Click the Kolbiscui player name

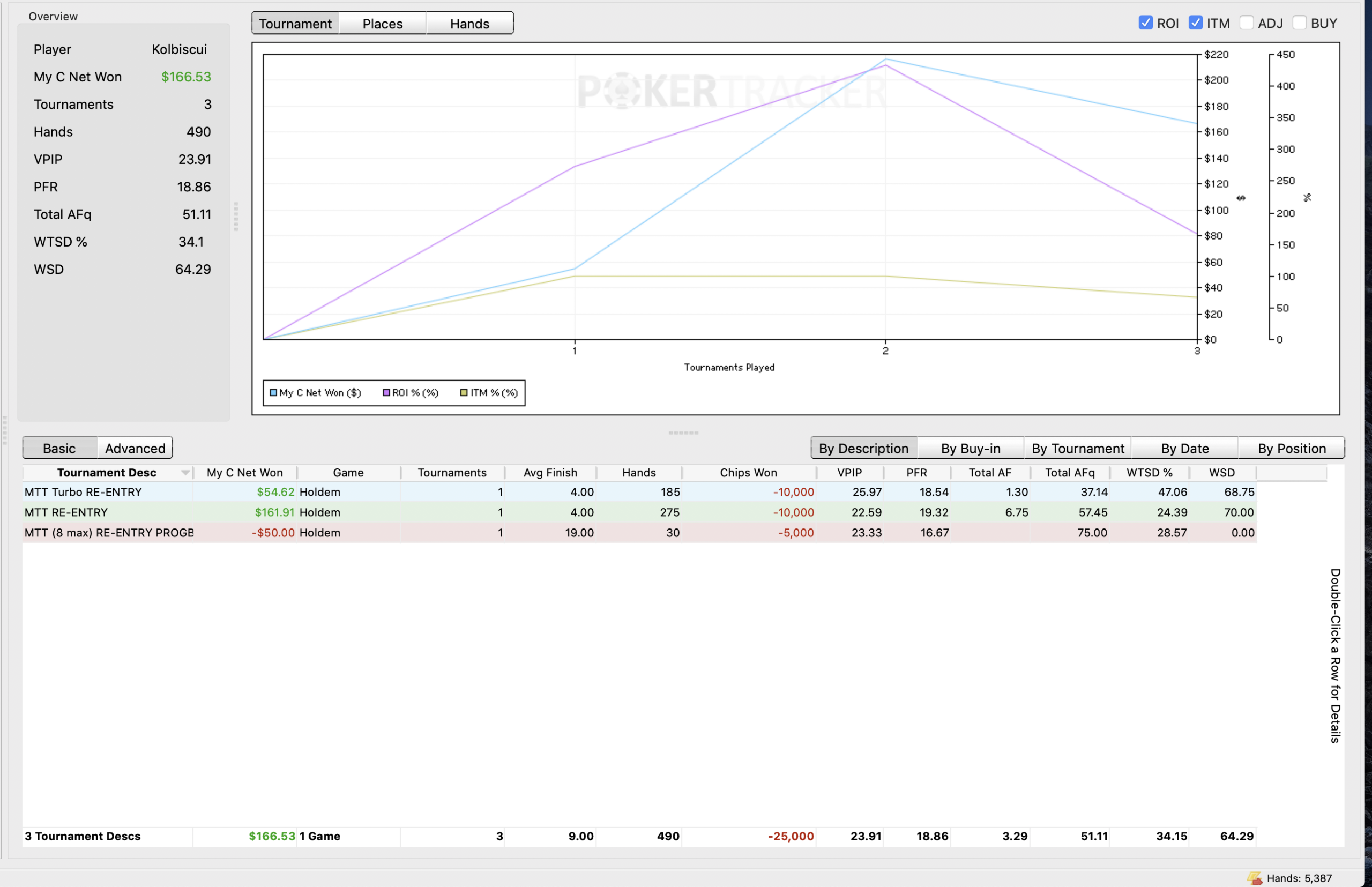point(179,49)
